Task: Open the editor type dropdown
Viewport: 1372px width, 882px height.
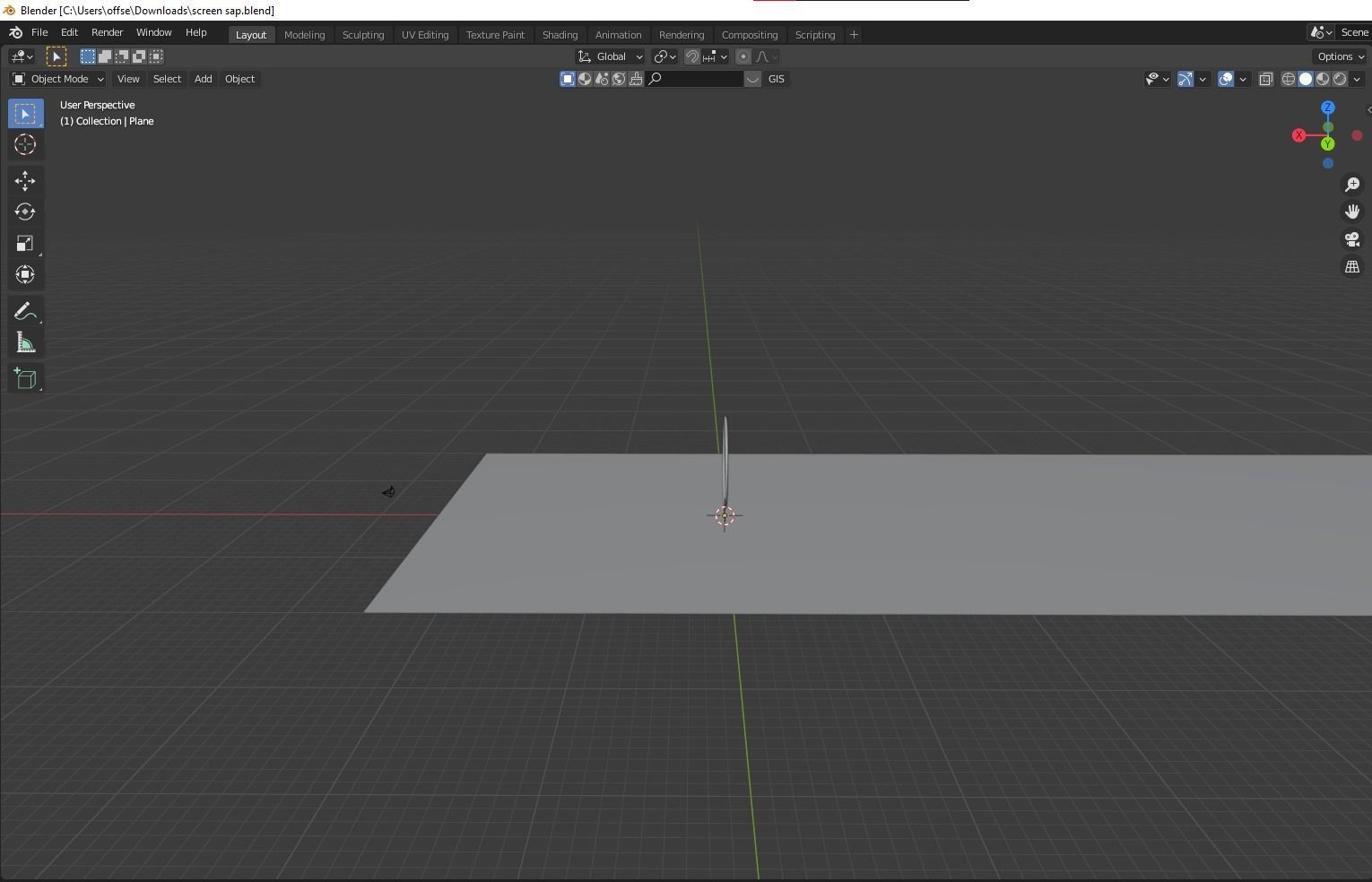Action: click(x=22, y=56)
